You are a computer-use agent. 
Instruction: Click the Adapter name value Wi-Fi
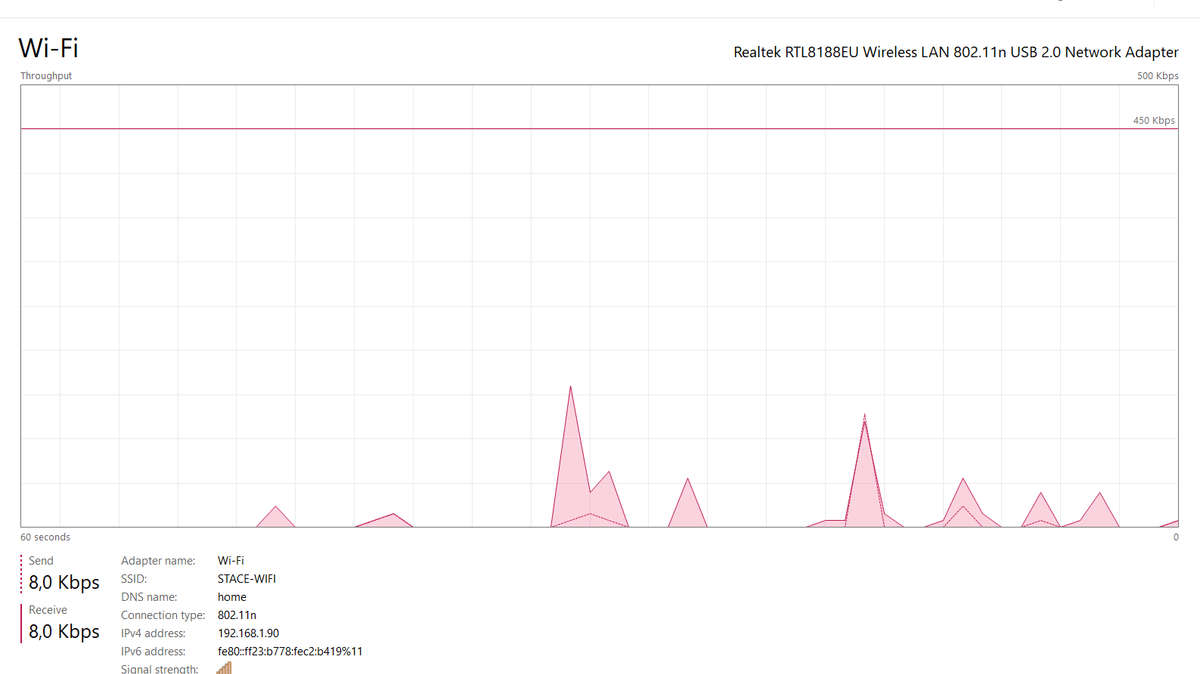230,561
